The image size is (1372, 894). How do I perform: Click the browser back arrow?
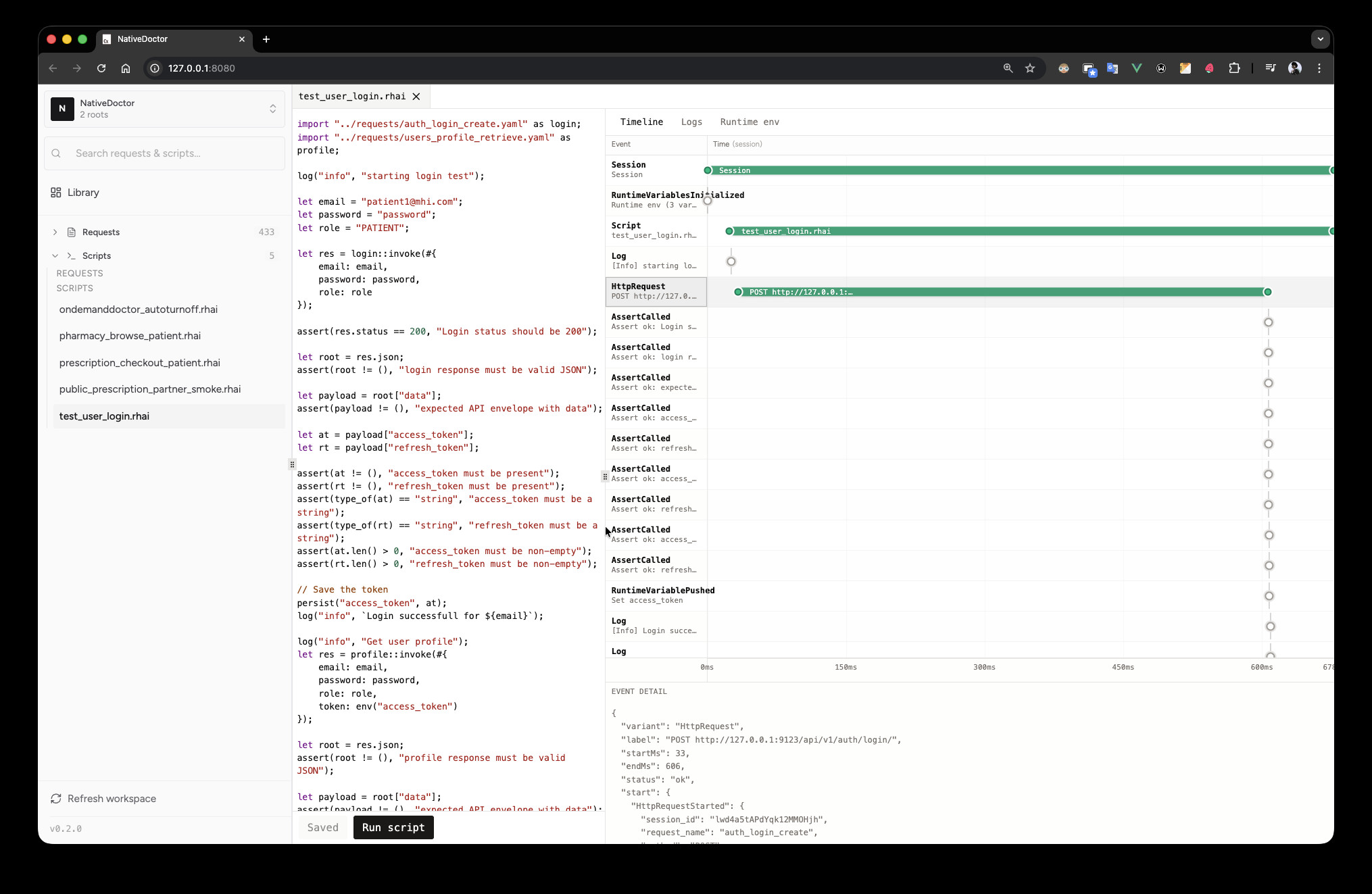click(x=53, y=68)
